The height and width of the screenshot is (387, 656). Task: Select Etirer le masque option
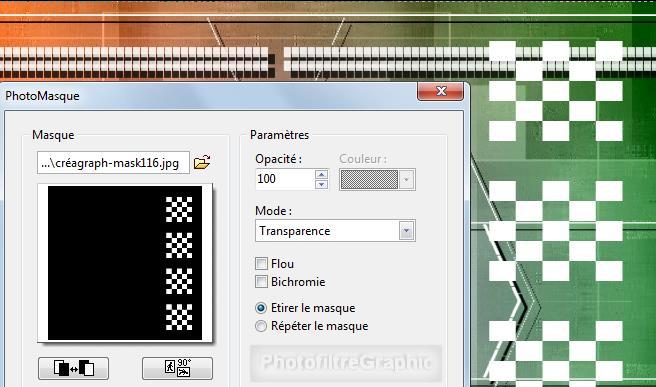pos(261,308)
